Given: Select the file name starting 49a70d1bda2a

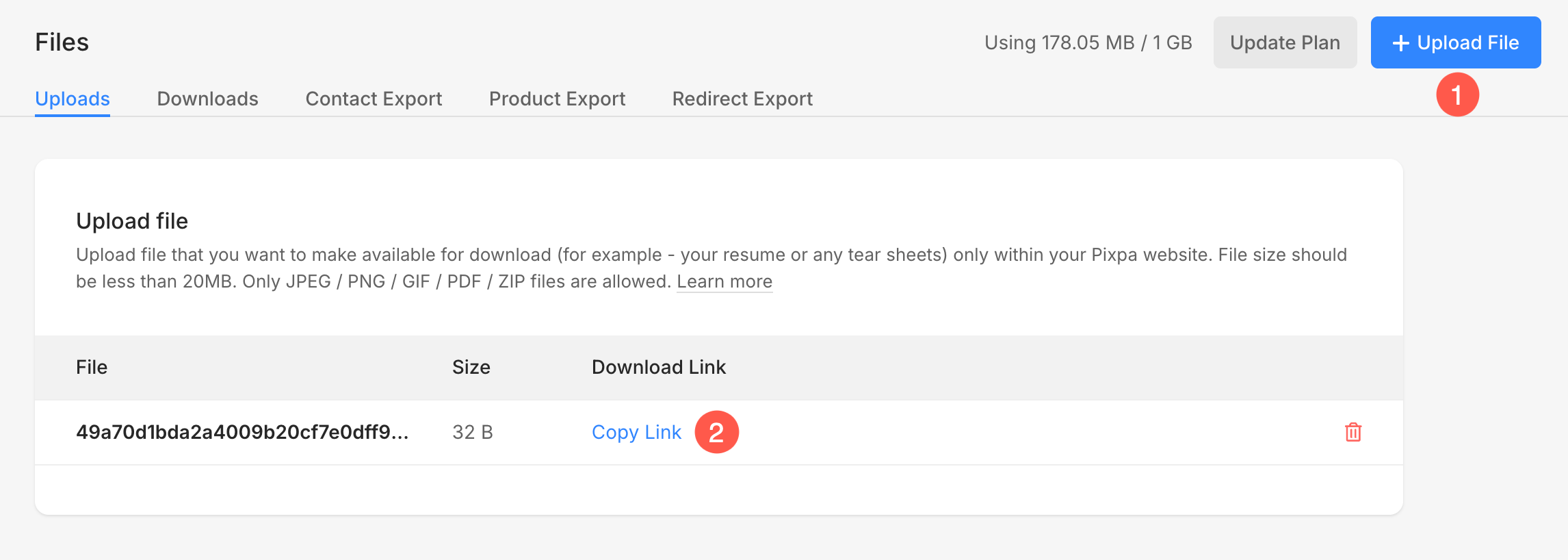Looking at the screenshot, I should coord(242,432).
